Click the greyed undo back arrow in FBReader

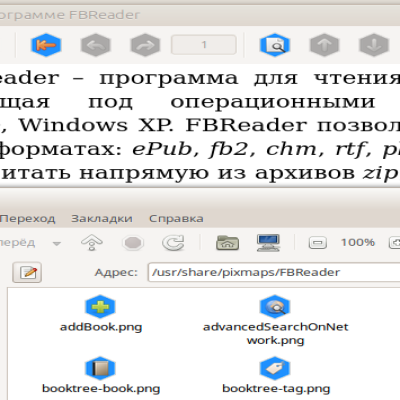(96, 45)
